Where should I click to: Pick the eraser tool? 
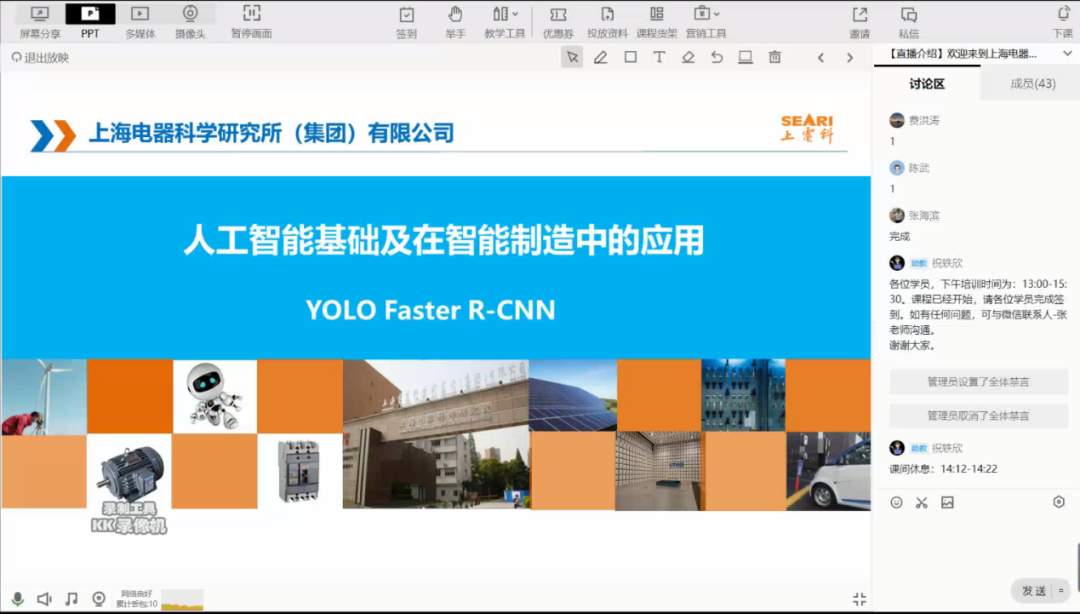pos(688,58)
